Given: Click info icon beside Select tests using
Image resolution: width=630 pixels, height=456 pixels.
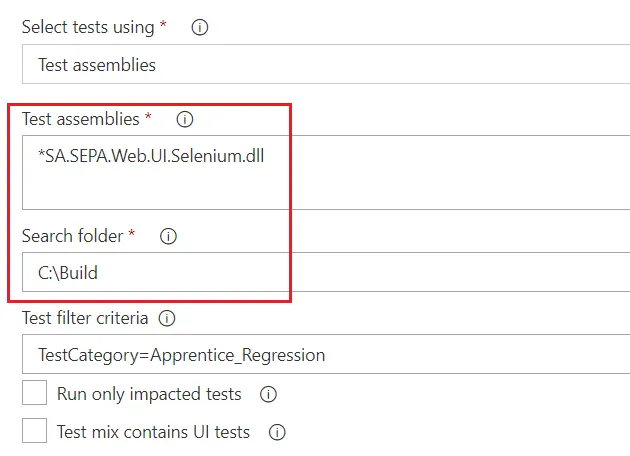Looking at the screenshot, I should (199, 28).
